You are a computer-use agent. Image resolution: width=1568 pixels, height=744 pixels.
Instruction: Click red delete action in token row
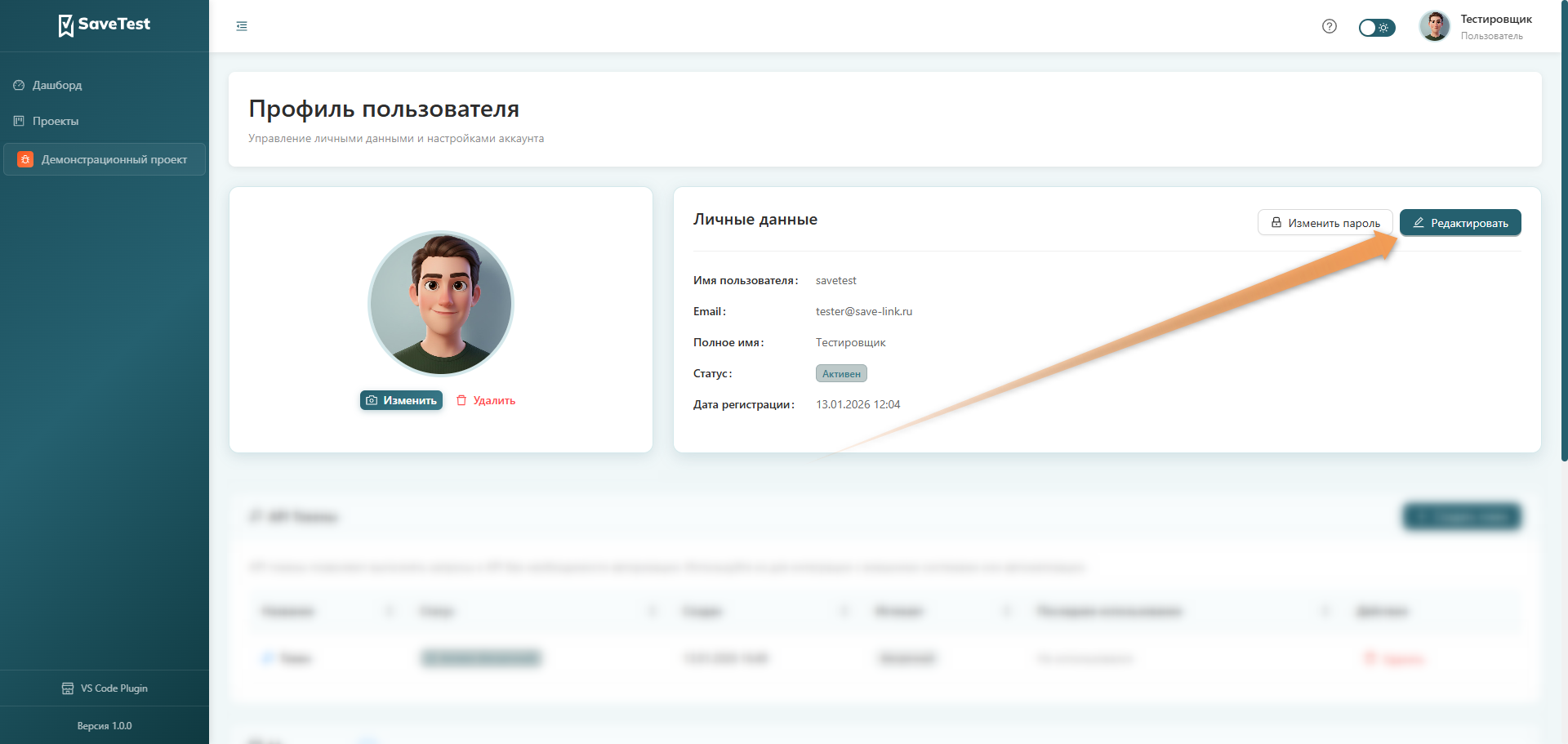[1395, 659]
